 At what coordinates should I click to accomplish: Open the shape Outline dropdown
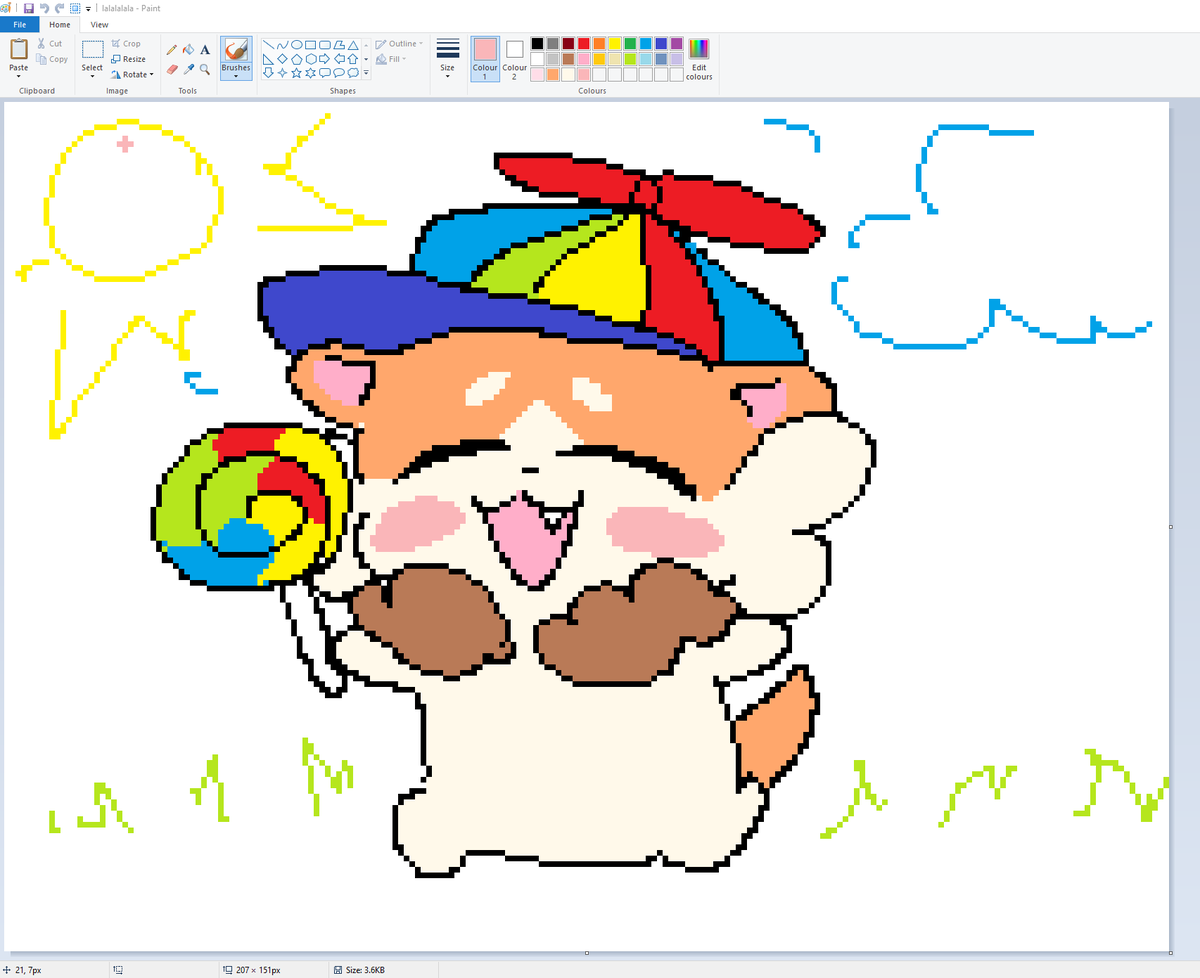(x=400, y=43)
